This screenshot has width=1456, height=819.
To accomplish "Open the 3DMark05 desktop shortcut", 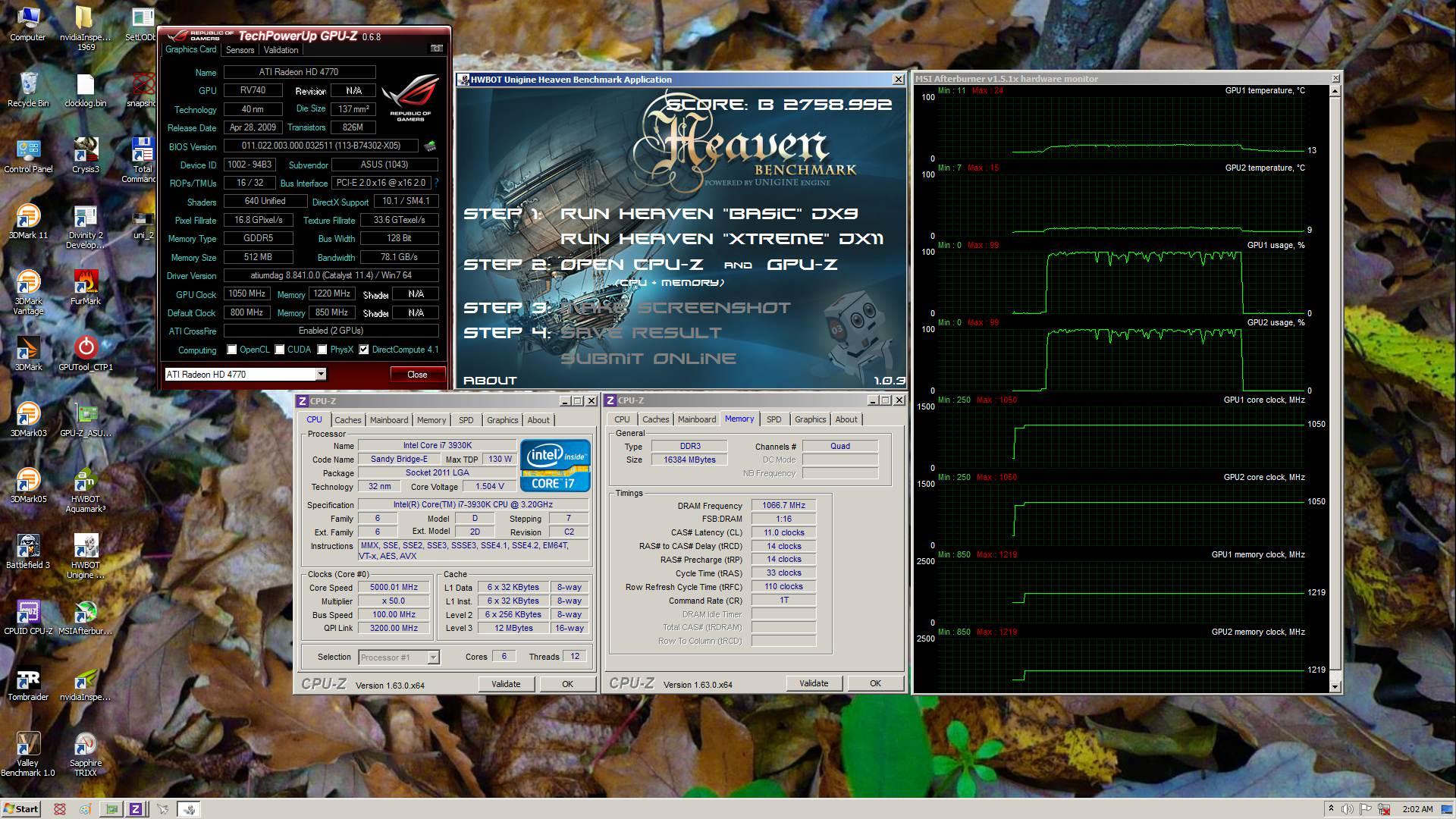I will (28, 486).
